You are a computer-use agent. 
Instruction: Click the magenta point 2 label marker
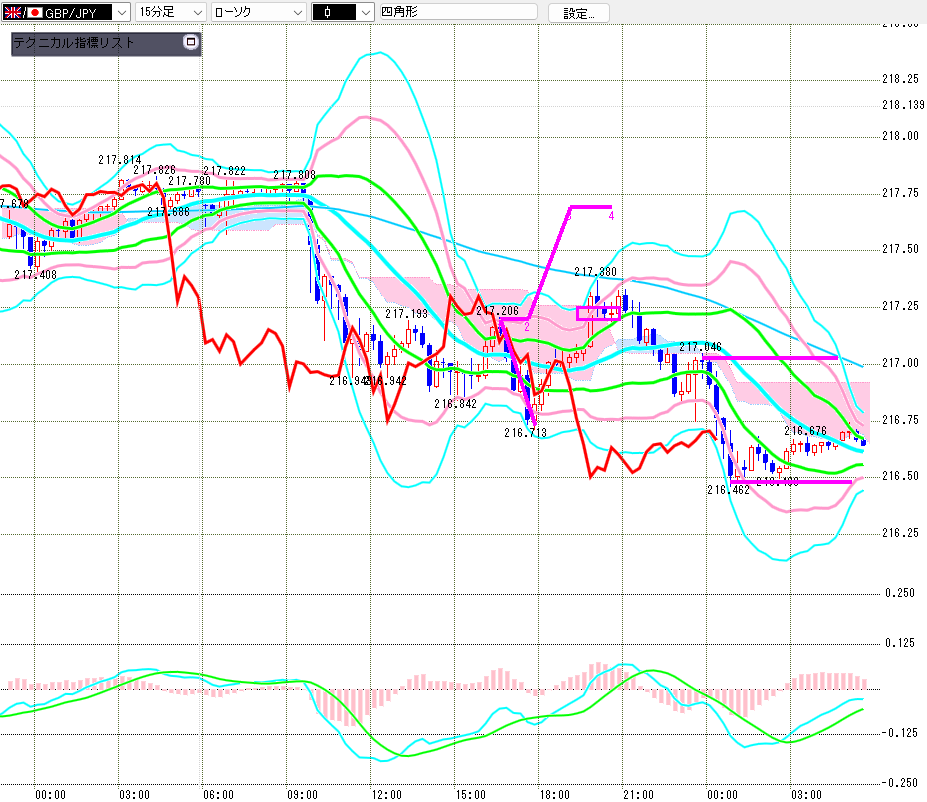click(x=527, y=327)
